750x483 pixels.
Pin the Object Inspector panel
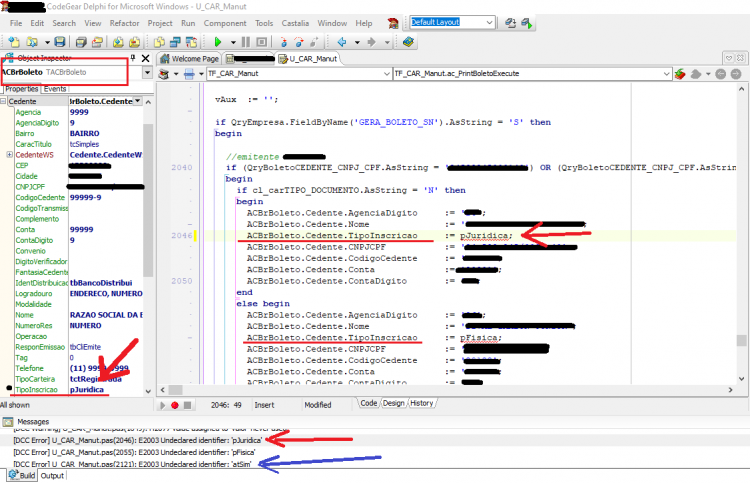[x=133, y=58]
